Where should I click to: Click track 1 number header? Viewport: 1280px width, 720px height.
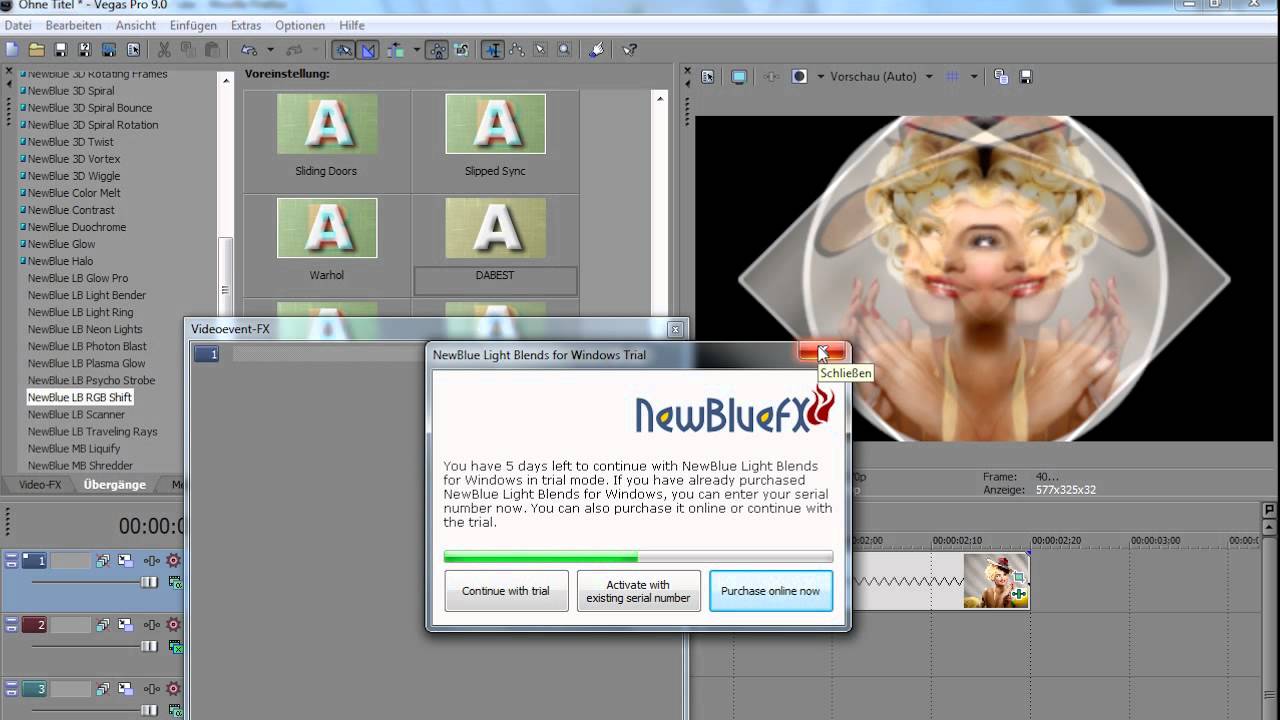click(x=34, y=561)
